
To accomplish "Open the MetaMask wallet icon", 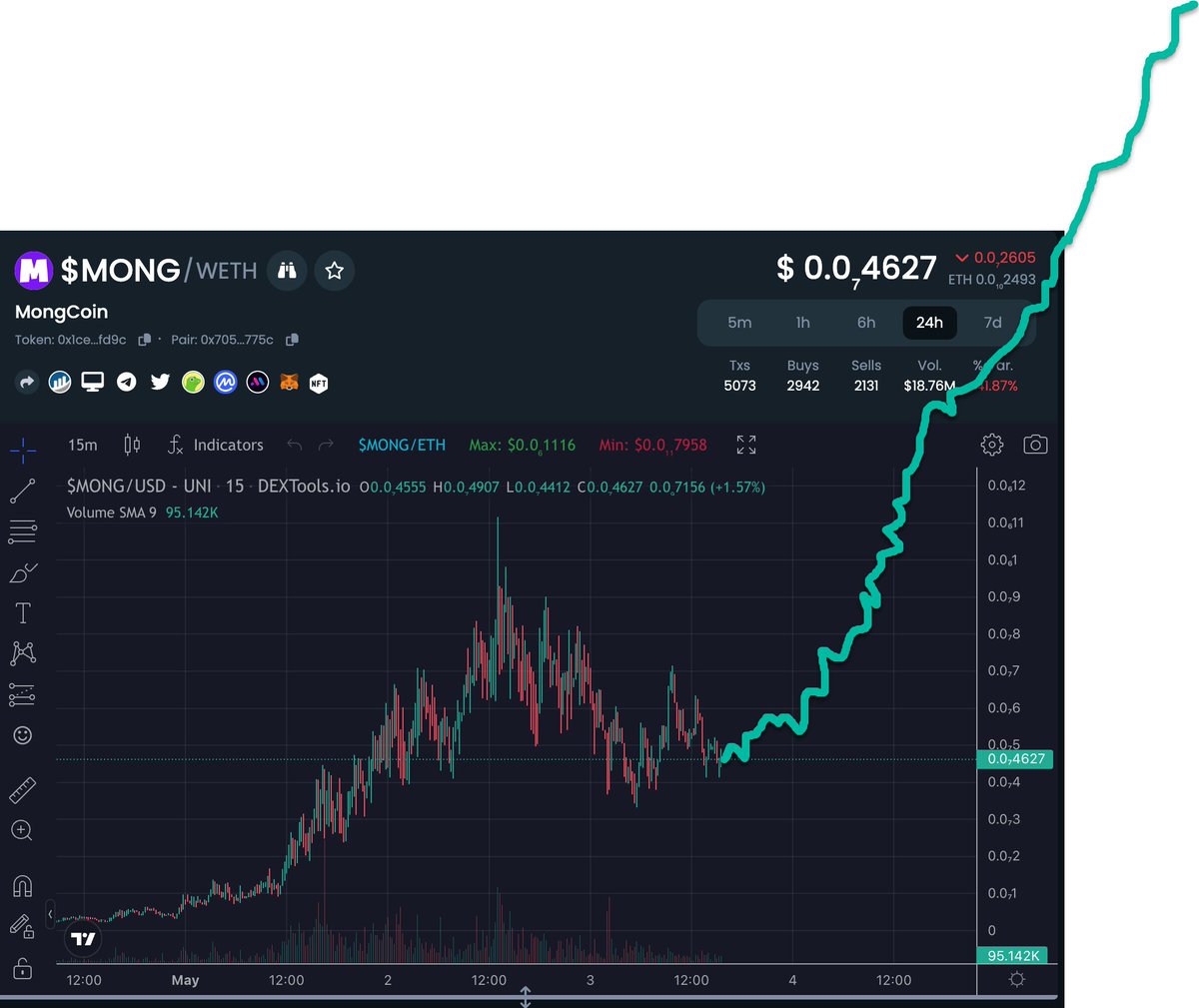I will coord(286,382).
